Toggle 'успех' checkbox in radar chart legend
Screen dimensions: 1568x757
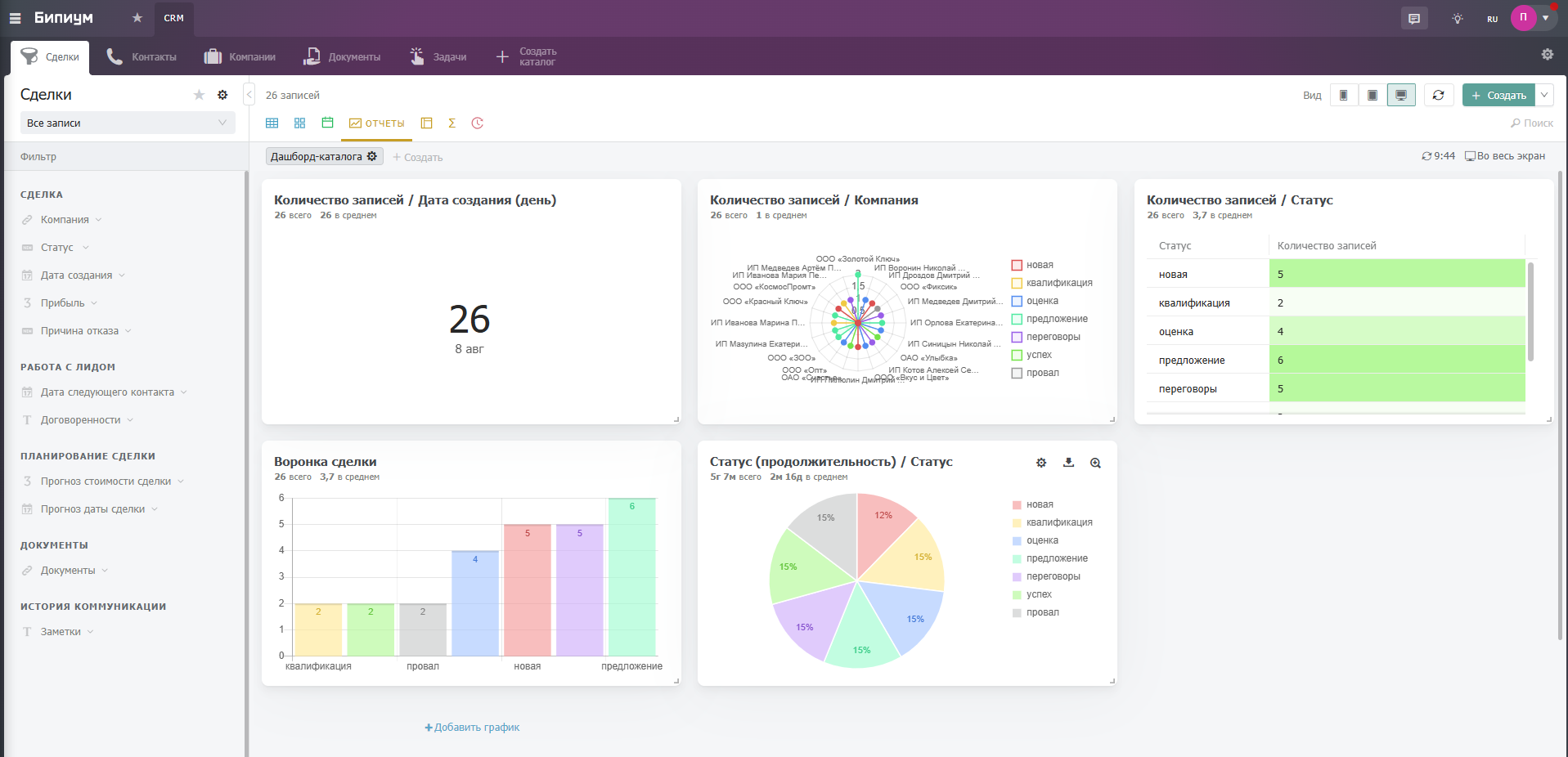[x=1017, y=355]
